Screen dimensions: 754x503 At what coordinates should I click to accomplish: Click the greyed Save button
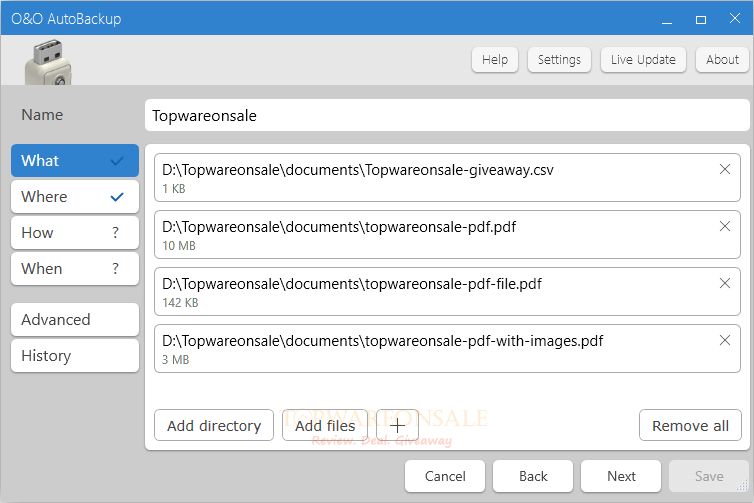[x=709, y=476]
